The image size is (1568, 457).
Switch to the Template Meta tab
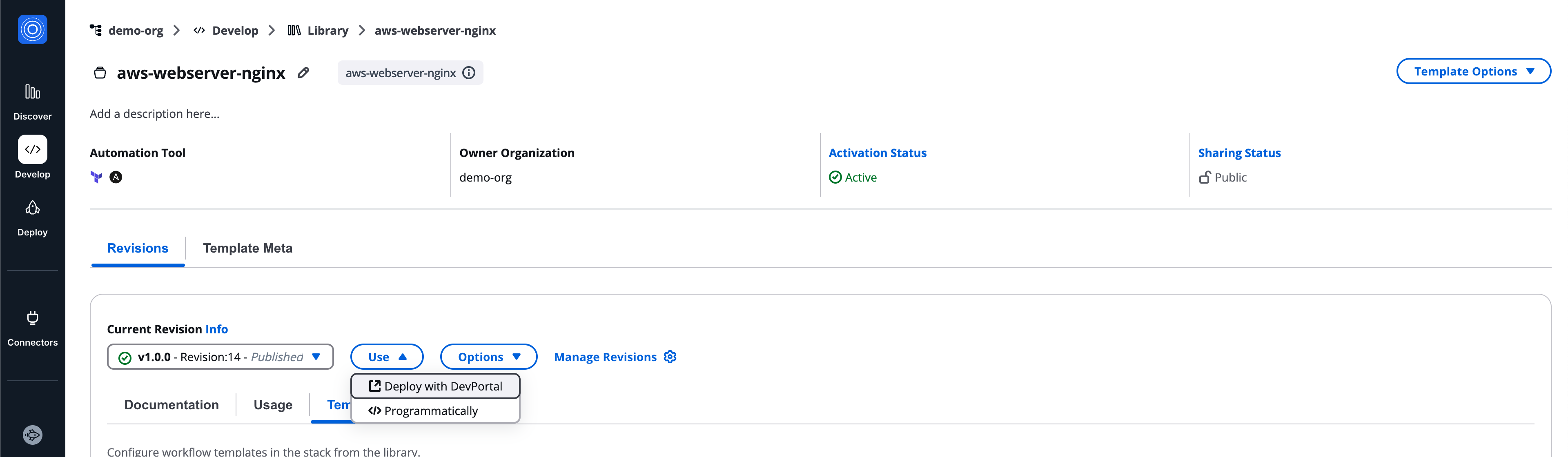tap(248, 248)
